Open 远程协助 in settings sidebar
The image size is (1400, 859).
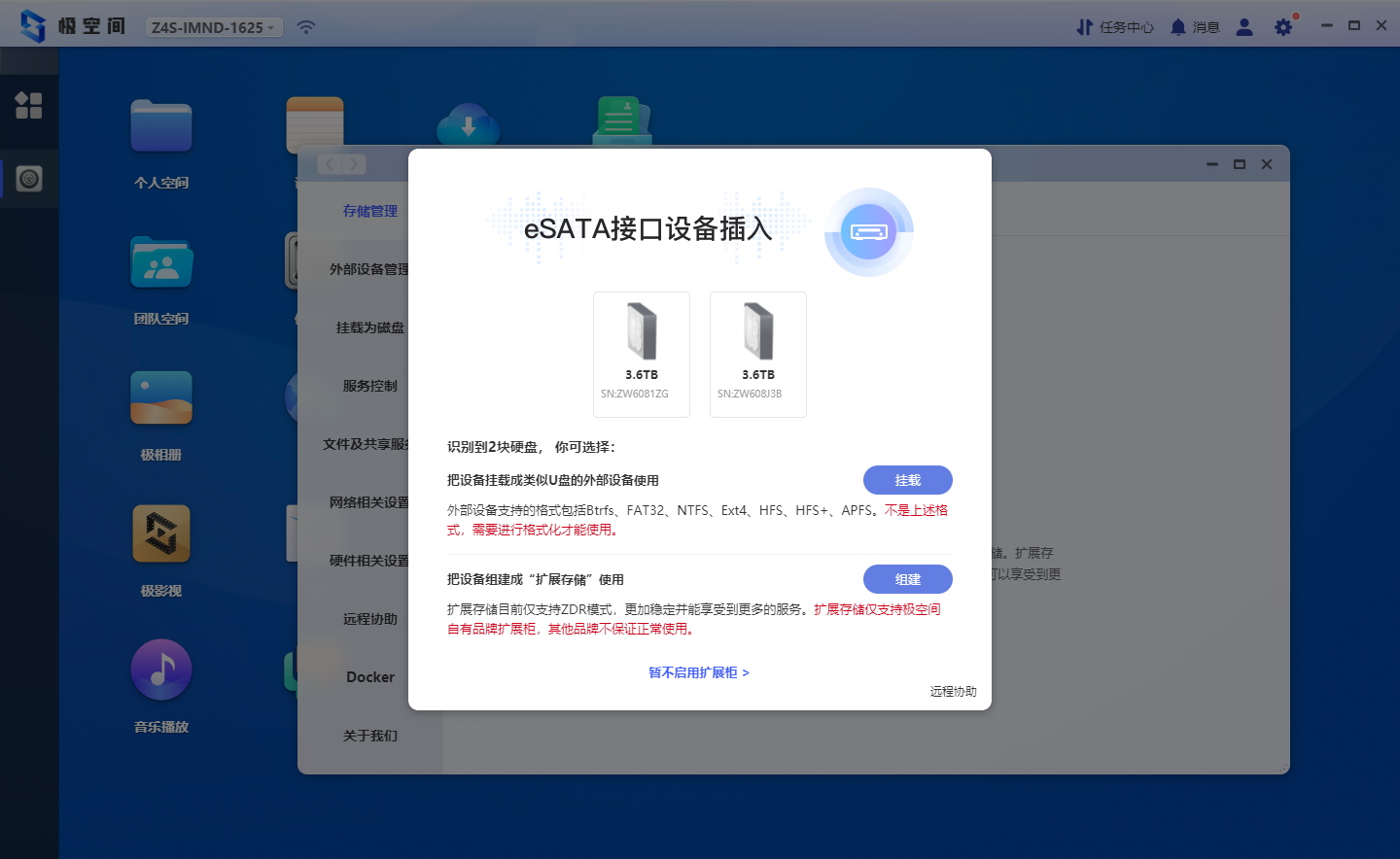[x=370, y=619]
